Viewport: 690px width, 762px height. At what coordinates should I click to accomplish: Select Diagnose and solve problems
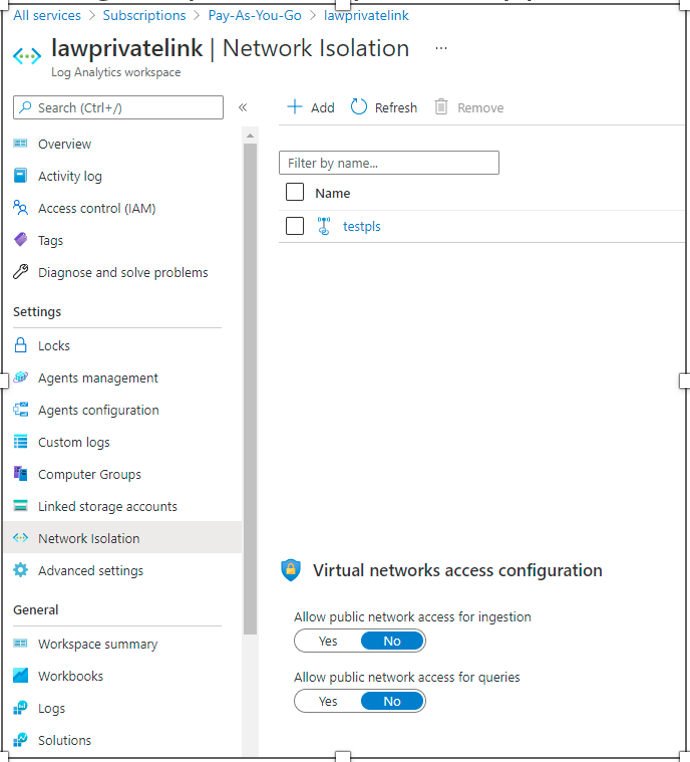coord(123,273)
